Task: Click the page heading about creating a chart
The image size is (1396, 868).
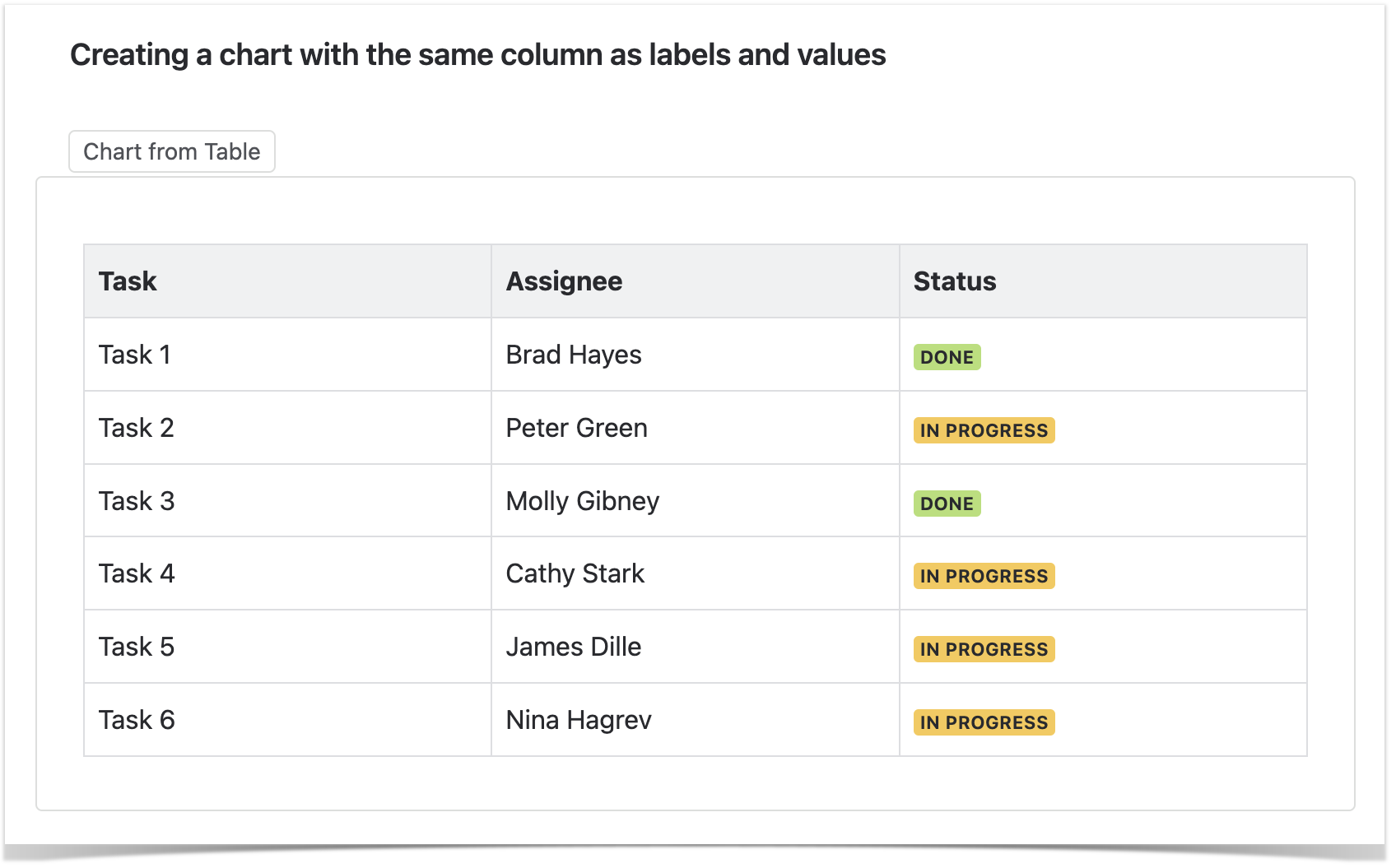Action: [477, 55]
